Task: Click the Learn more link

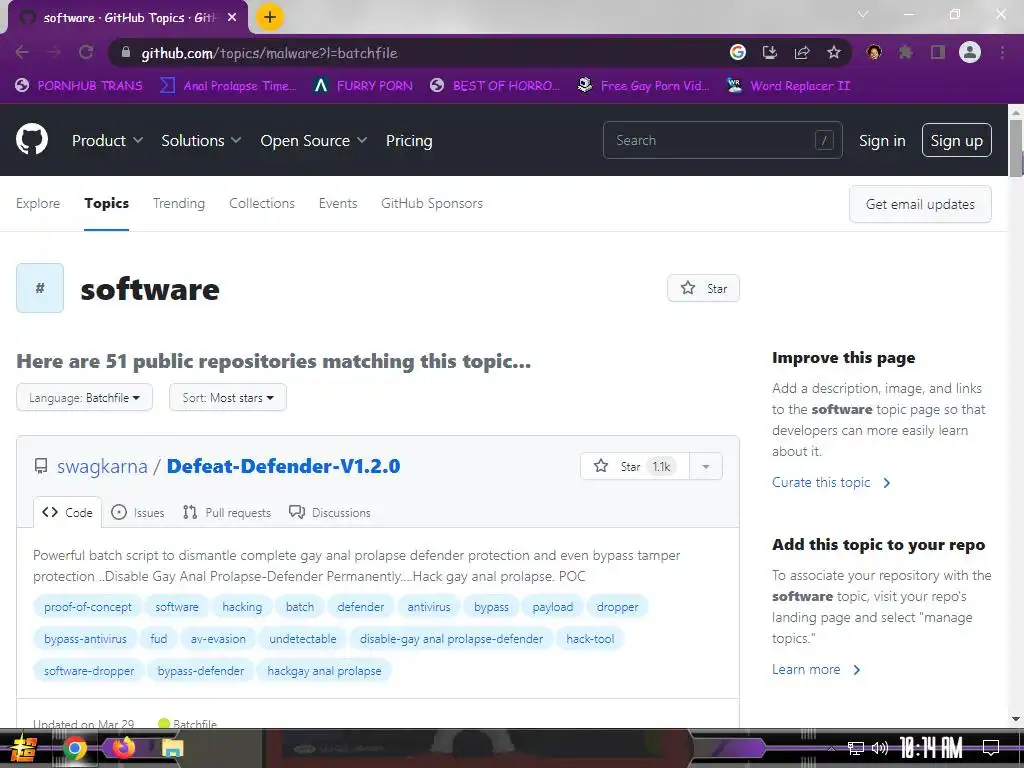Action: pos(816,669)
